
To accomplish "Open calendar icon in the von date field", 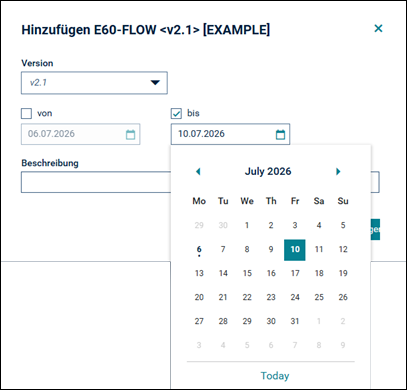I will (x=130, y=134).
